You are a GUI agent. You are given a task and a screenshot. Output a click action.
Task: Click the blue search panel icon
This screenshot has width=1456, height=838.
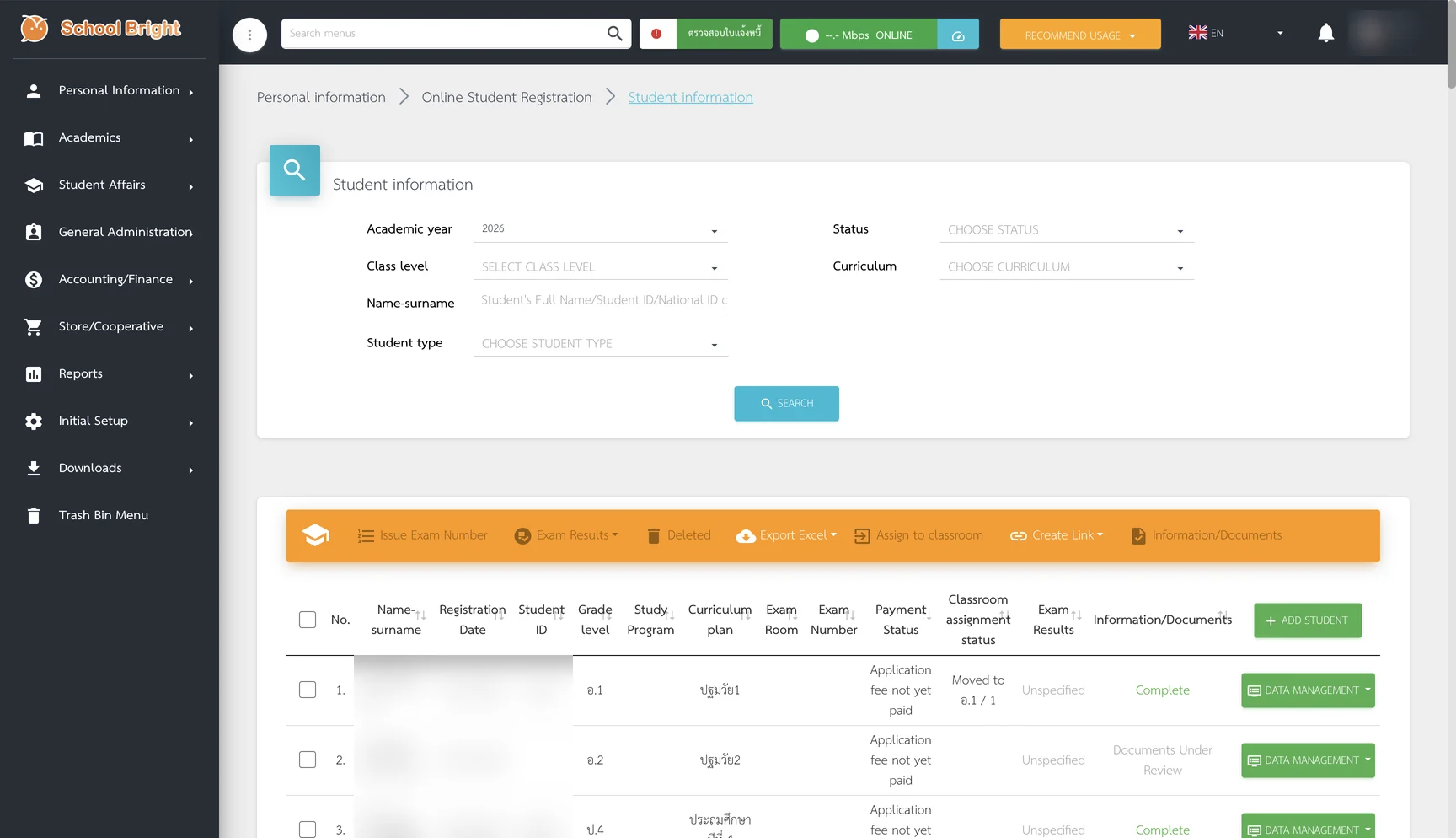click(x=295, y=170)
